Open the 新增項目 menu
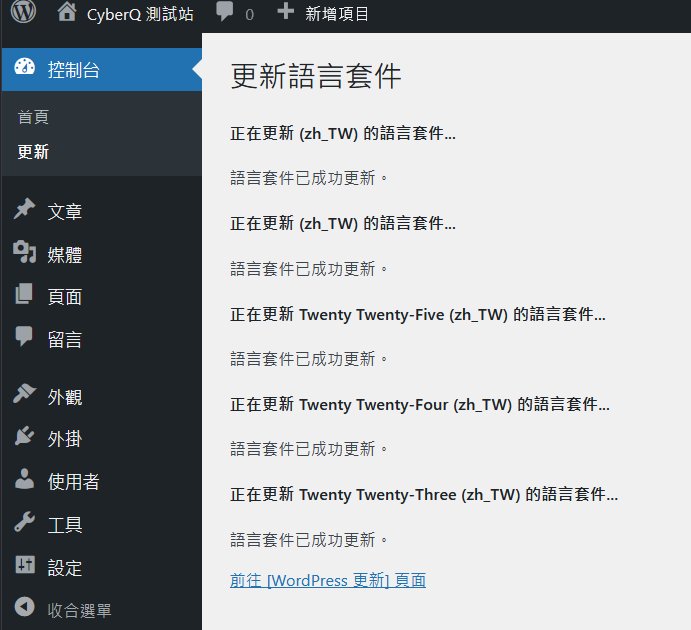This screenshot has width=691, height=630. click(337, 14)
